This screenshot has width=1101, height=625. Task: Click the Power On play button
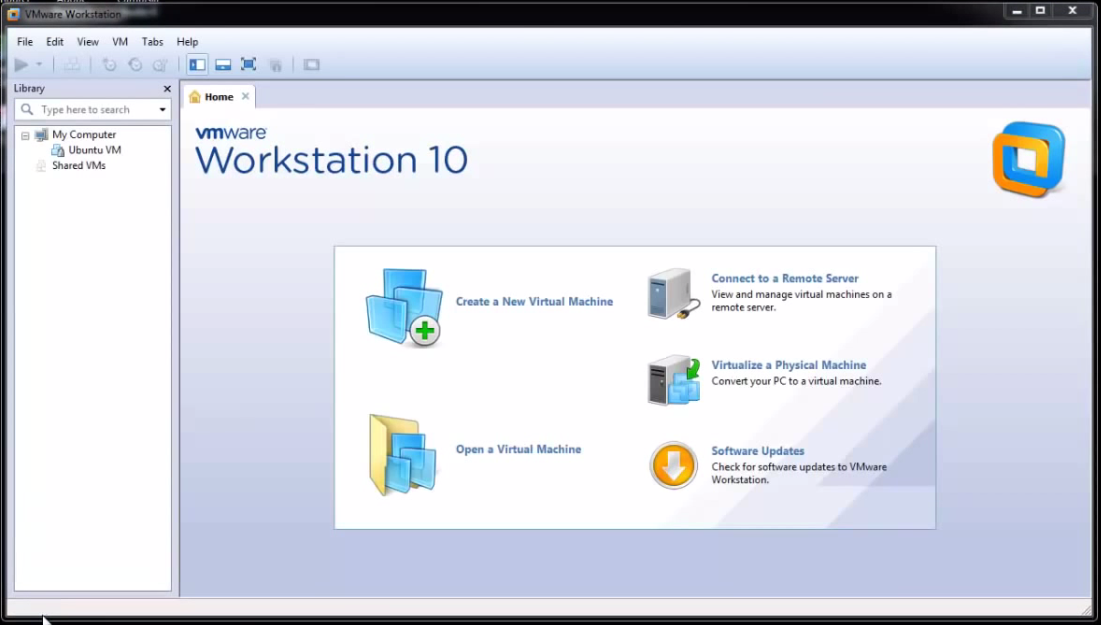pos(21,65)
